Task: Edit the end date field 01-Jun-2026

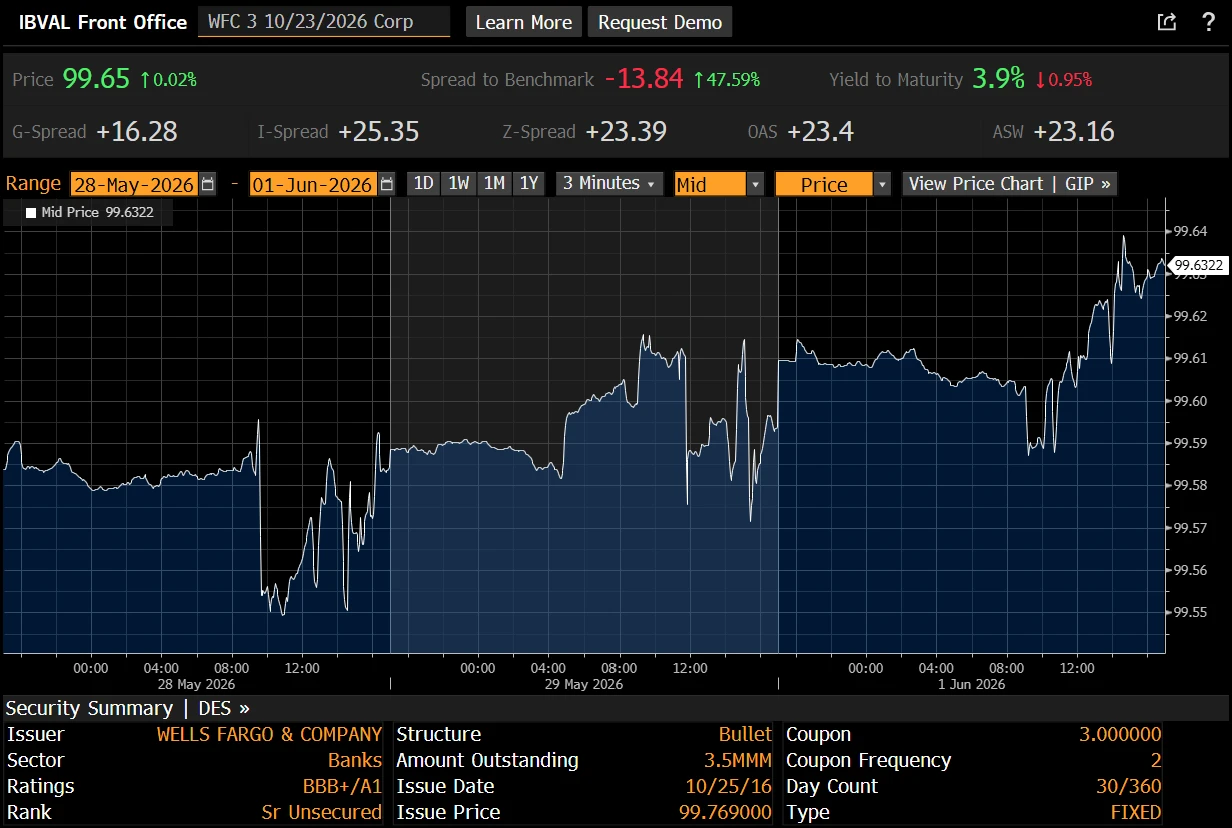Action: 313,184
